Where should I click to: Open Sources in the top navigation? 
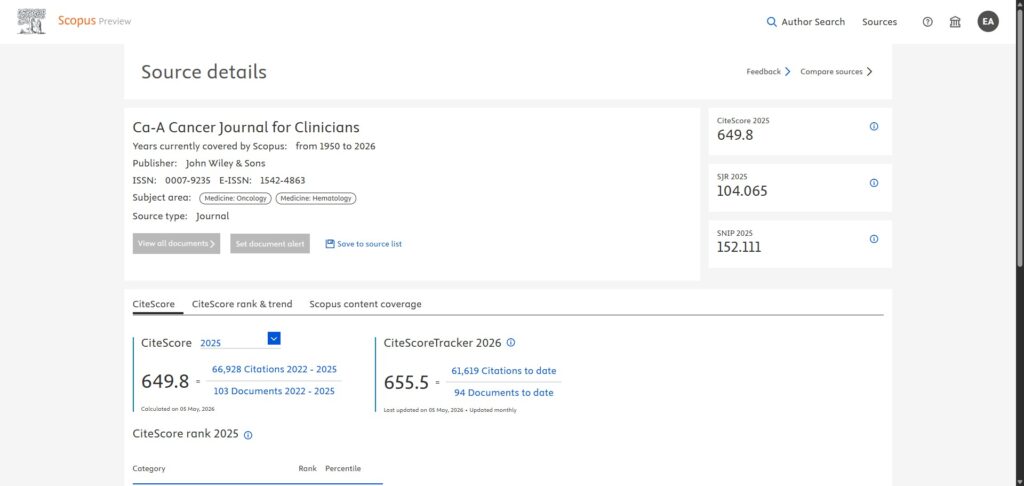[x=879, y=22]
